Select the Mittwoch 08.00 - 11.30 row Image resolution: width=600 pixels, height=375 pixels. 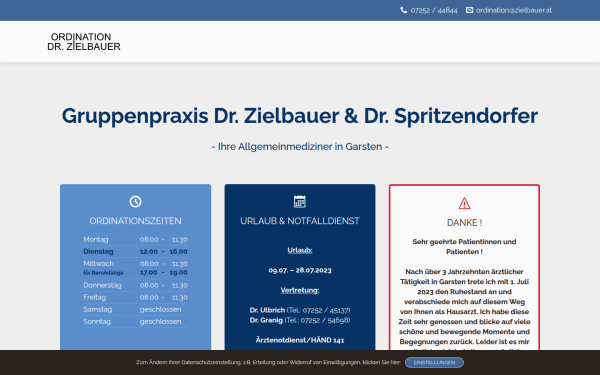click(x=135, y=264)
